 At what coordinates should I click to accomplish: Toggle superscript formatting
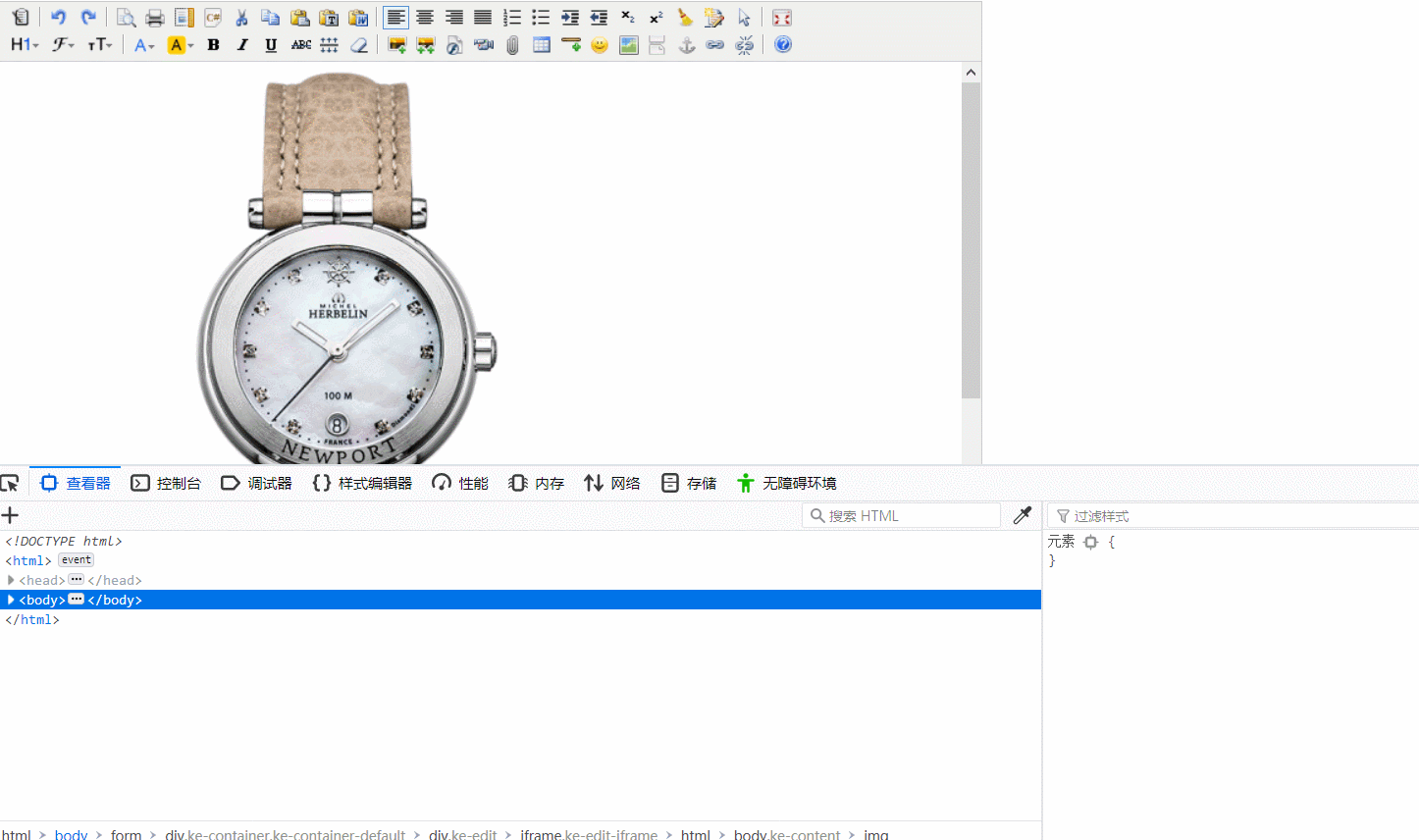(x=657, y=18)
